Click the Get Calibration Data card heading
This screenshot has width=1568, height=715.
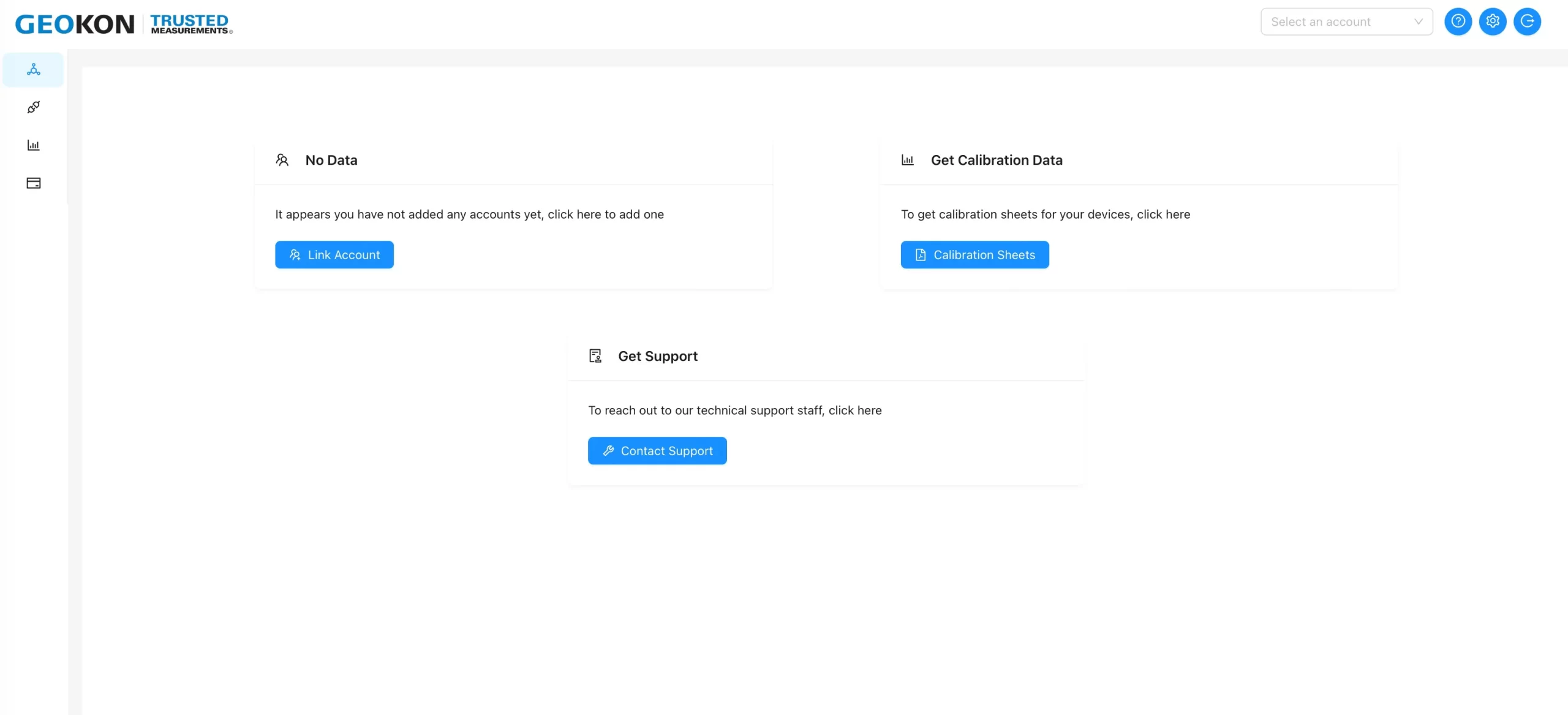997,160
